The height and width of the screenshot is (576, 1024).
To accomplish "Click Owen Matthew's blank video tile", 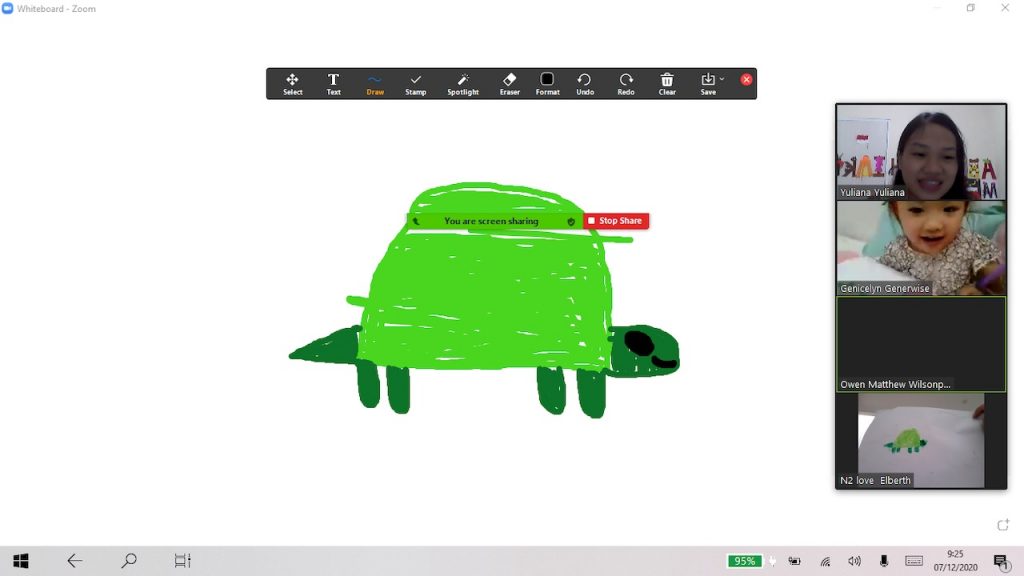I will [921, 343].
